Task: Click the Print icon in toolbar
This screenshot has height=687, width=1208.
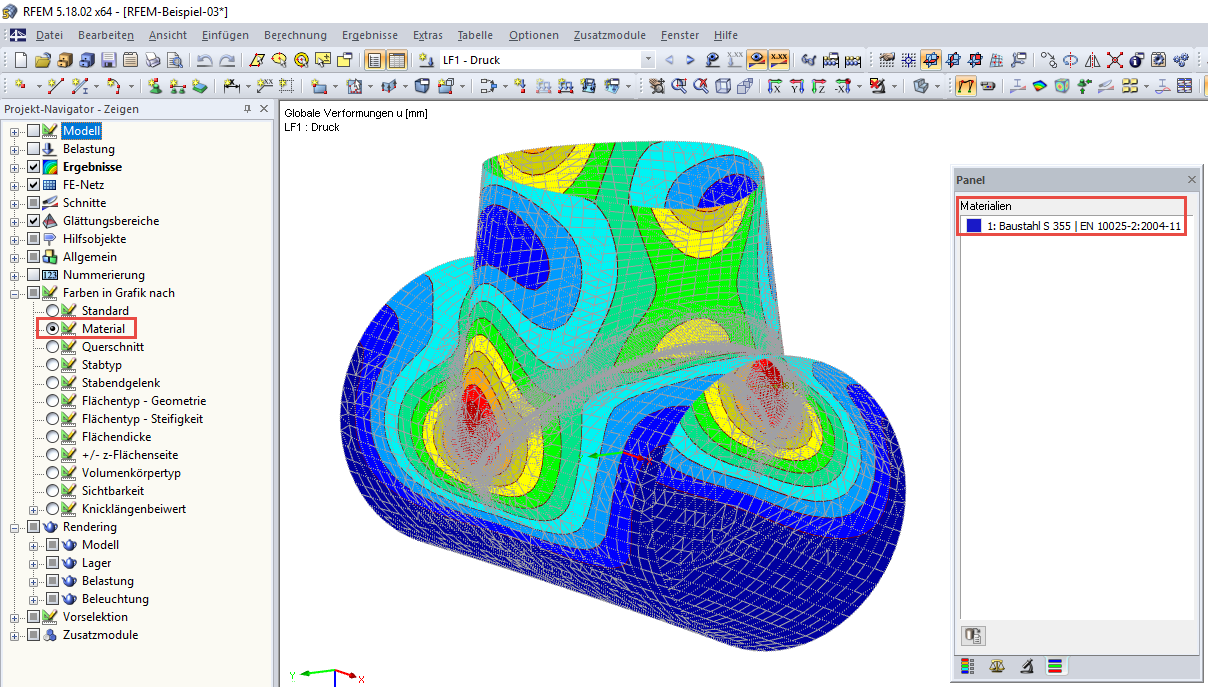Action: click(x=153, y=60)
